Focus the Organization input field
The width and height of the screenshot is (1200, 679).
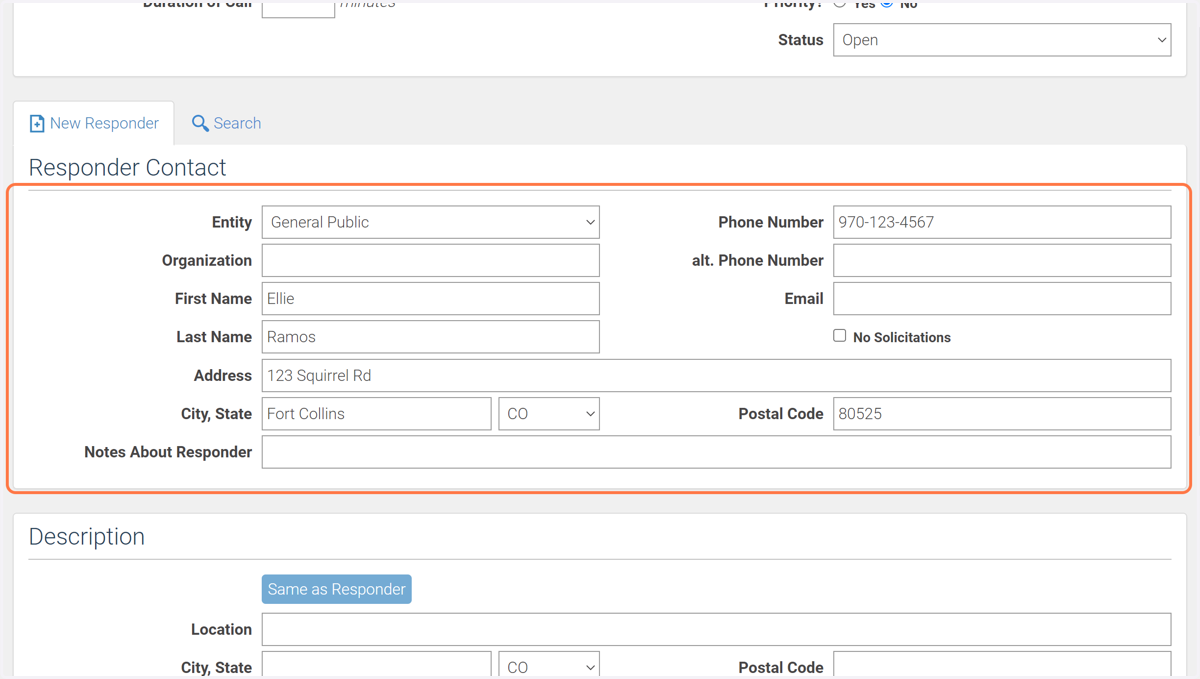[431, 260]
